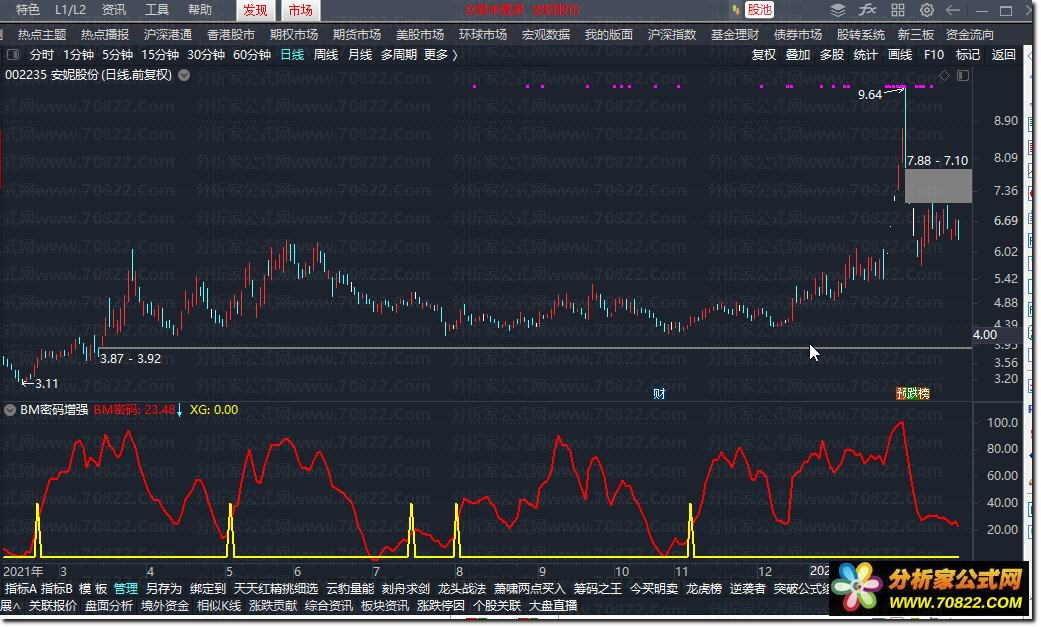The image size is (1041, 627).
Task: Open the 盘面分析 bottom tab
Action: [110, 606]
